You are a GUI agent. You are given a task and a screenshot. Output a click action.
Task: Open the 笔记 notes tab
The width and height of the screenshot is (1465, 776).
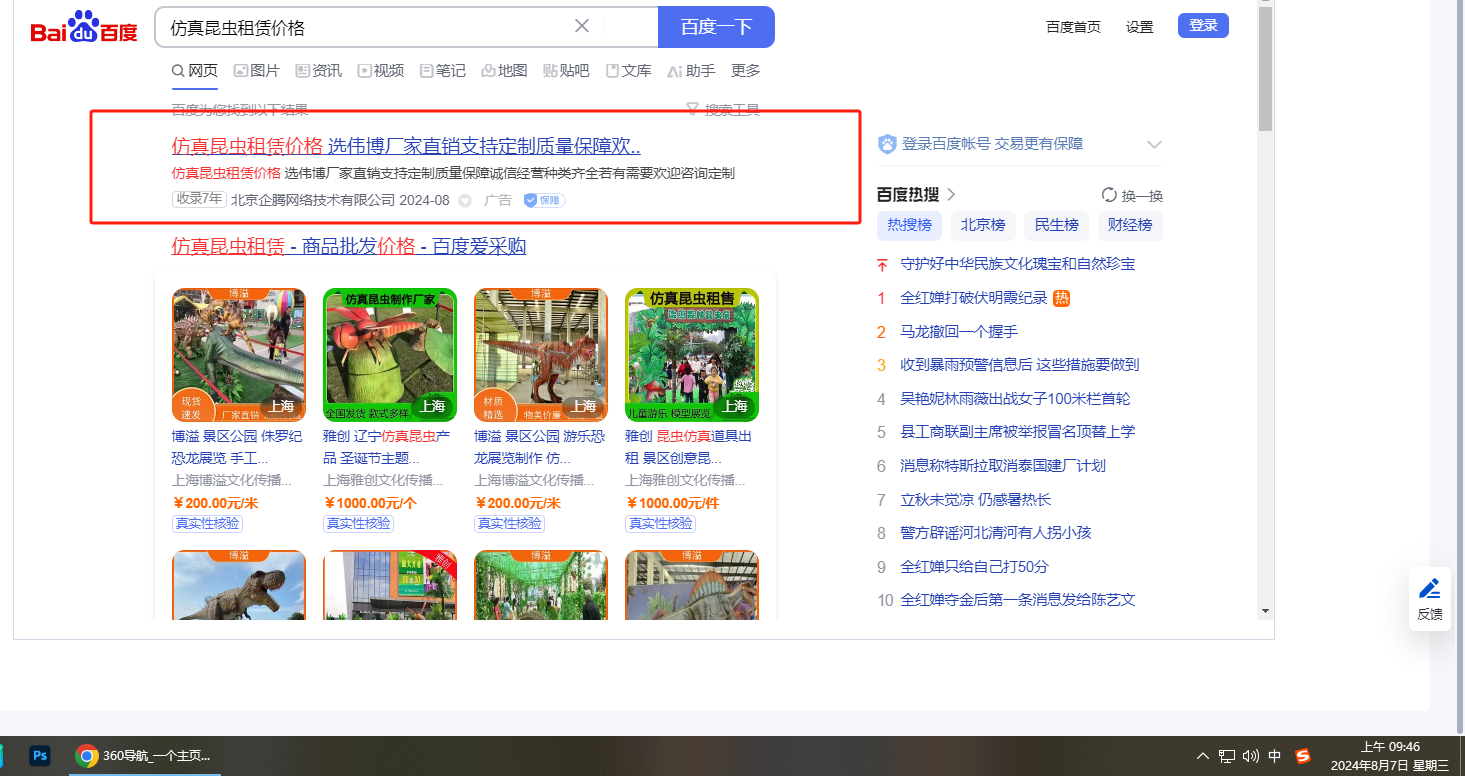coord(443,70)
